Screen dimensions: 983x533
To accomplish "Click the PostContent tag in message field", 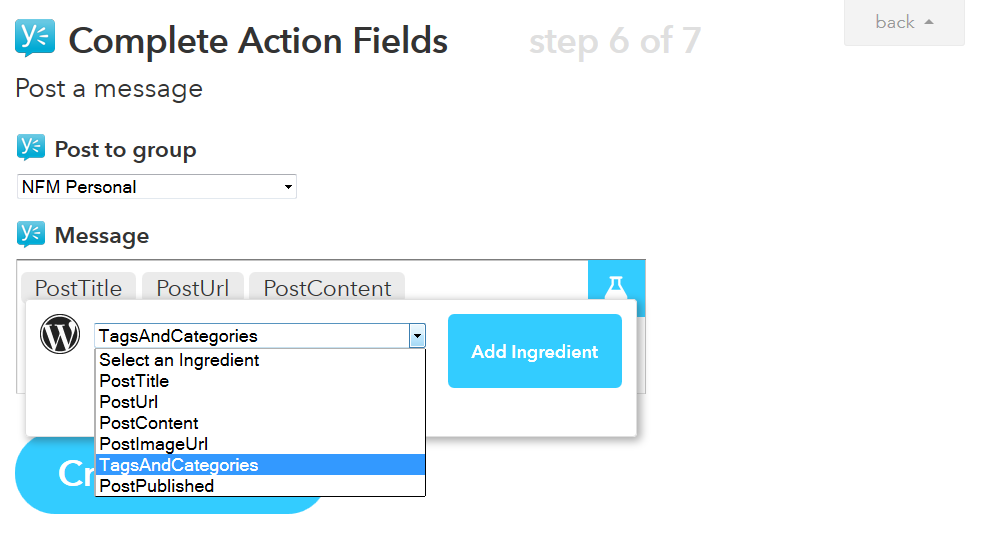I will [x=327, y=288].
